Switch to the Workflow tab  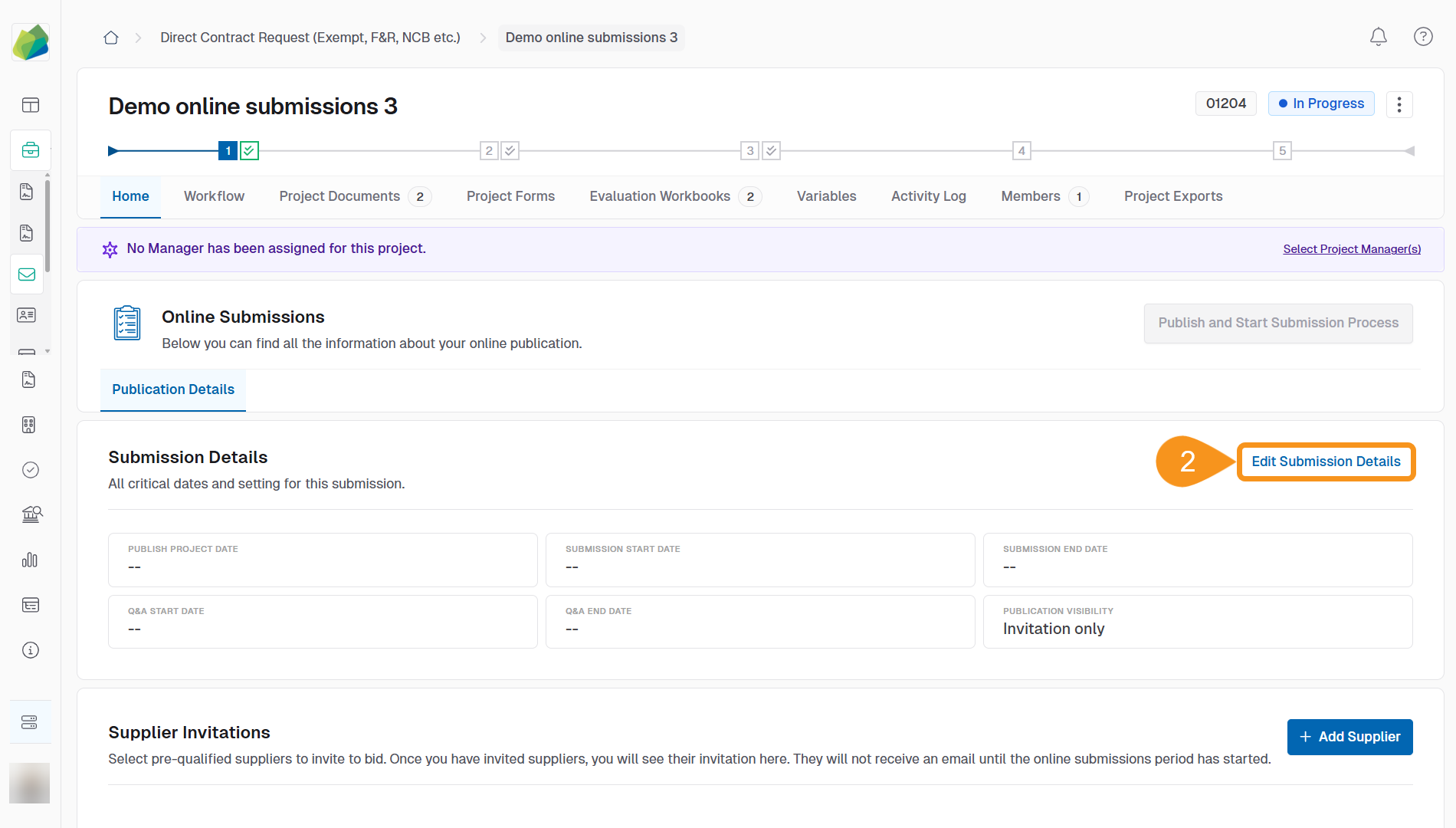click(214, 196)
